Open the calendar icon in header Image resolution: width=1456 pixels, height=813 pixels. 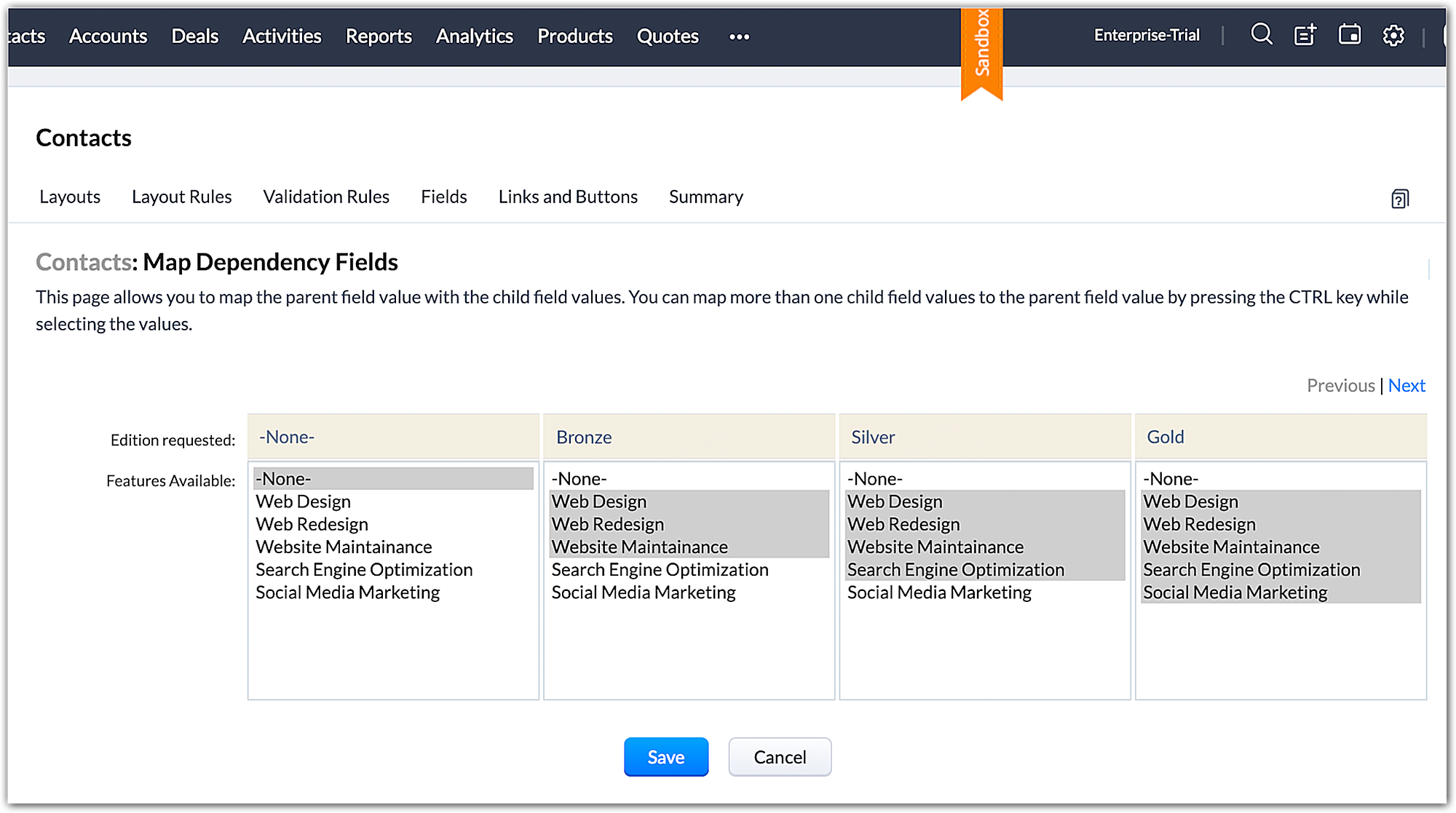point(1349,35)
